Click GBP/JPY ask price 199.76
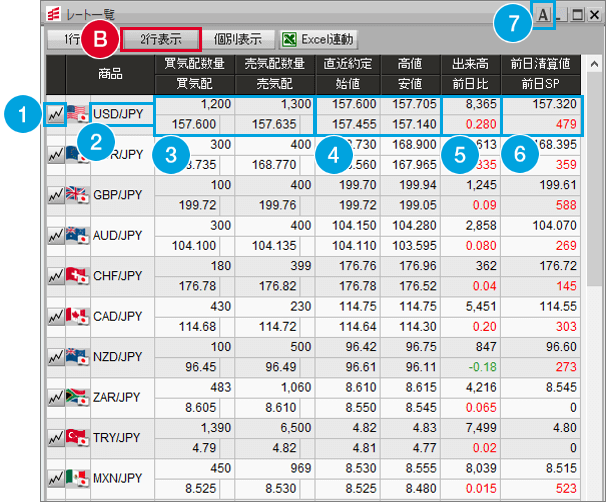This screenshot has width=606, height=502. (277, 205)
